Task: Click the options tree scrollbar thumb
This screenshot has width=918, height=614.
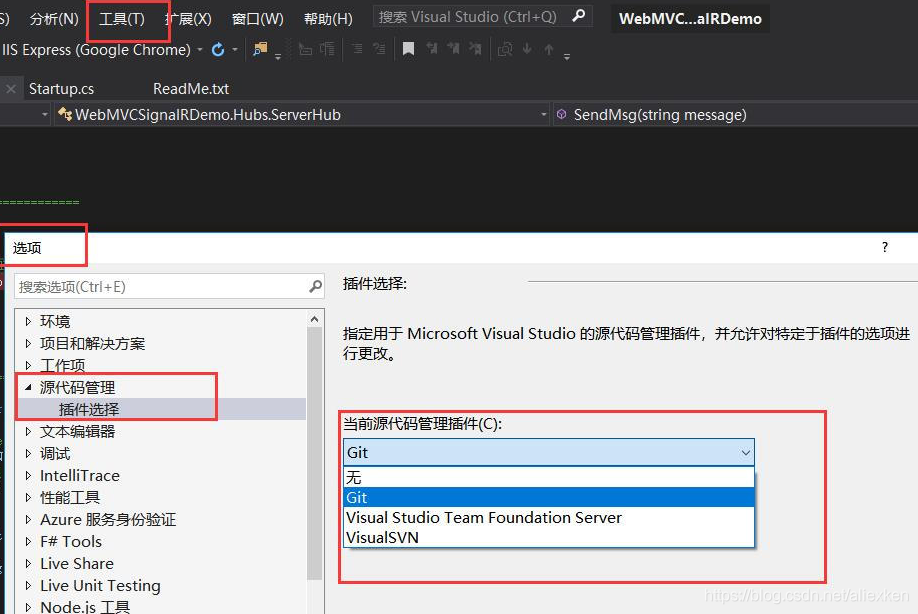Action: pos(314,454)
